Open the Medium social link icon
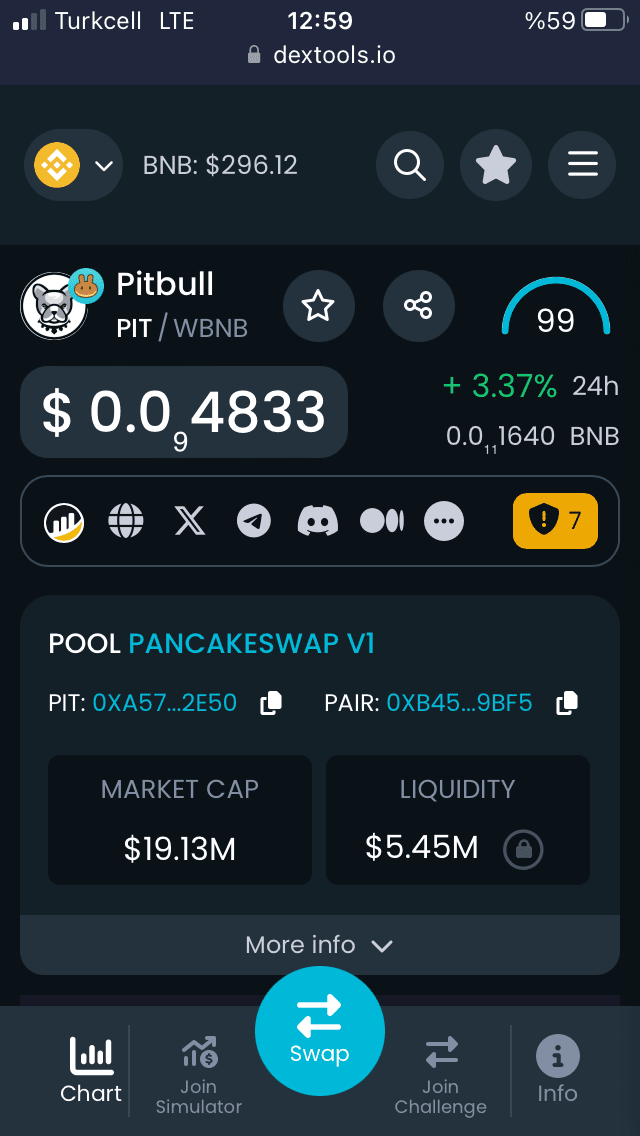The image size is (640, 1136). [382, 520]
